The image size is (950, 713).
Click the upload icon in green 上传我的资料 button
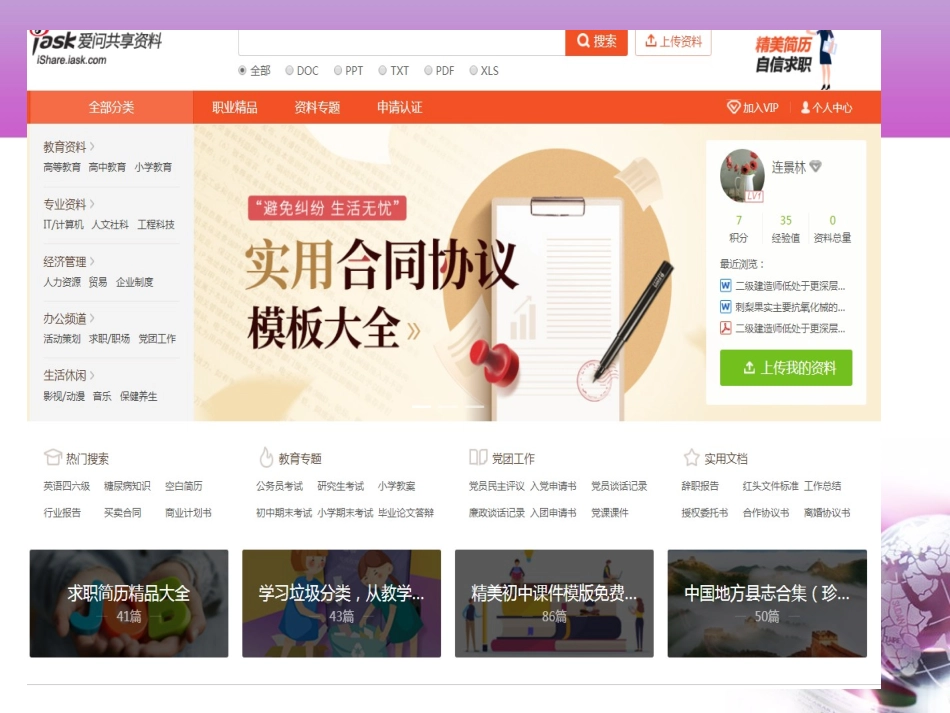coord(749,368)
